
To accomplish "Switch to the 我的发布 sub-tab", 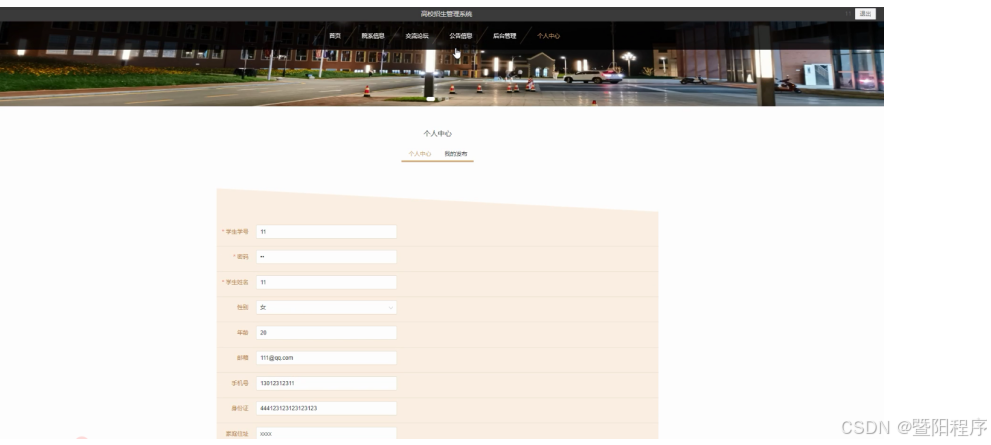I will tap(456, 154).
